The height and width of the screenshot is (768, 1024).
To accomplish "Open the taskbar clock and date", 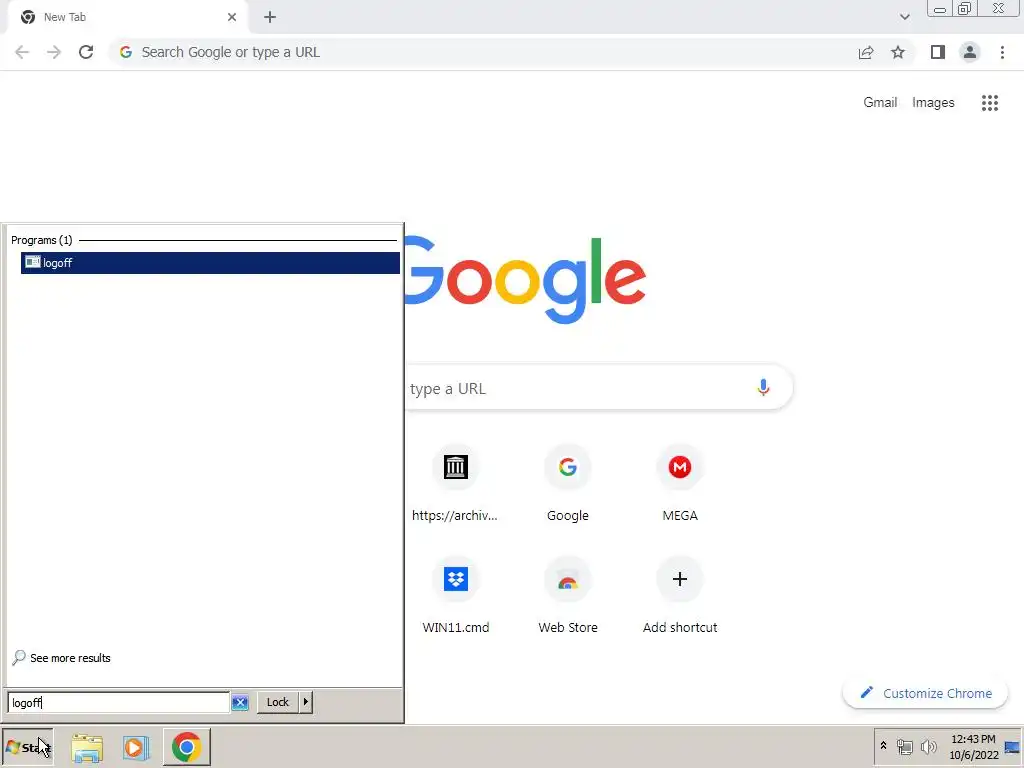I will pyautogui.click(x=973, y=747).
